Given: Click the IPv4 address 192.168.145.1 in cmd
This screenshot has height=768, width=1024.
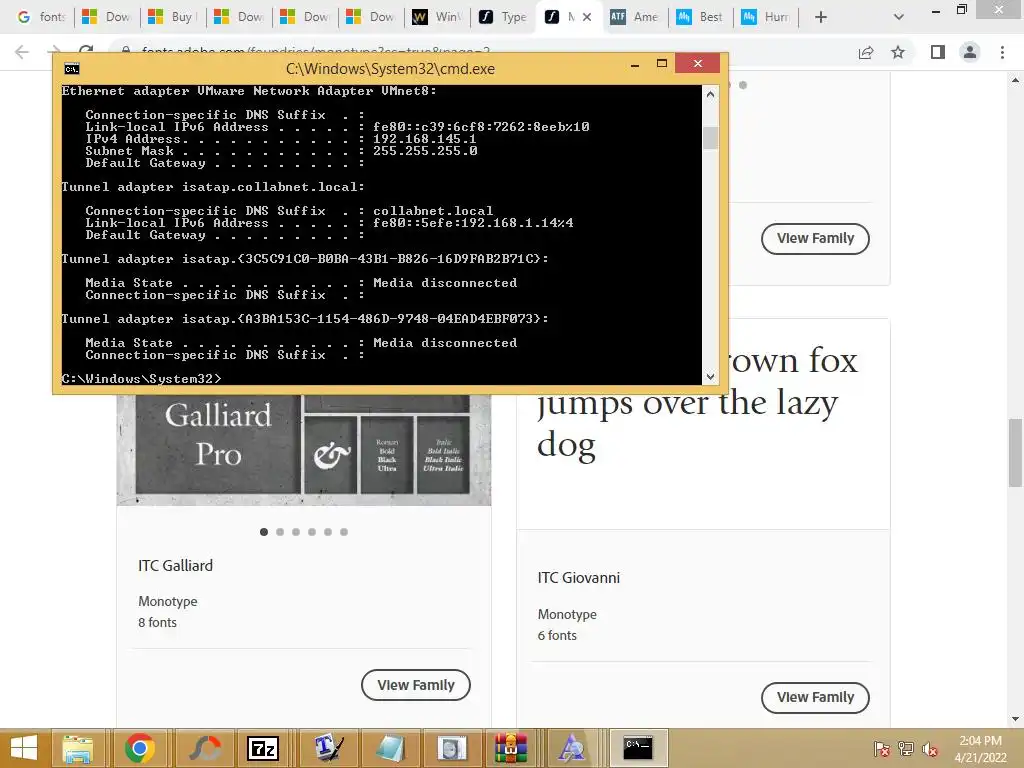Looking at the screenshot, I should [425, 139].
